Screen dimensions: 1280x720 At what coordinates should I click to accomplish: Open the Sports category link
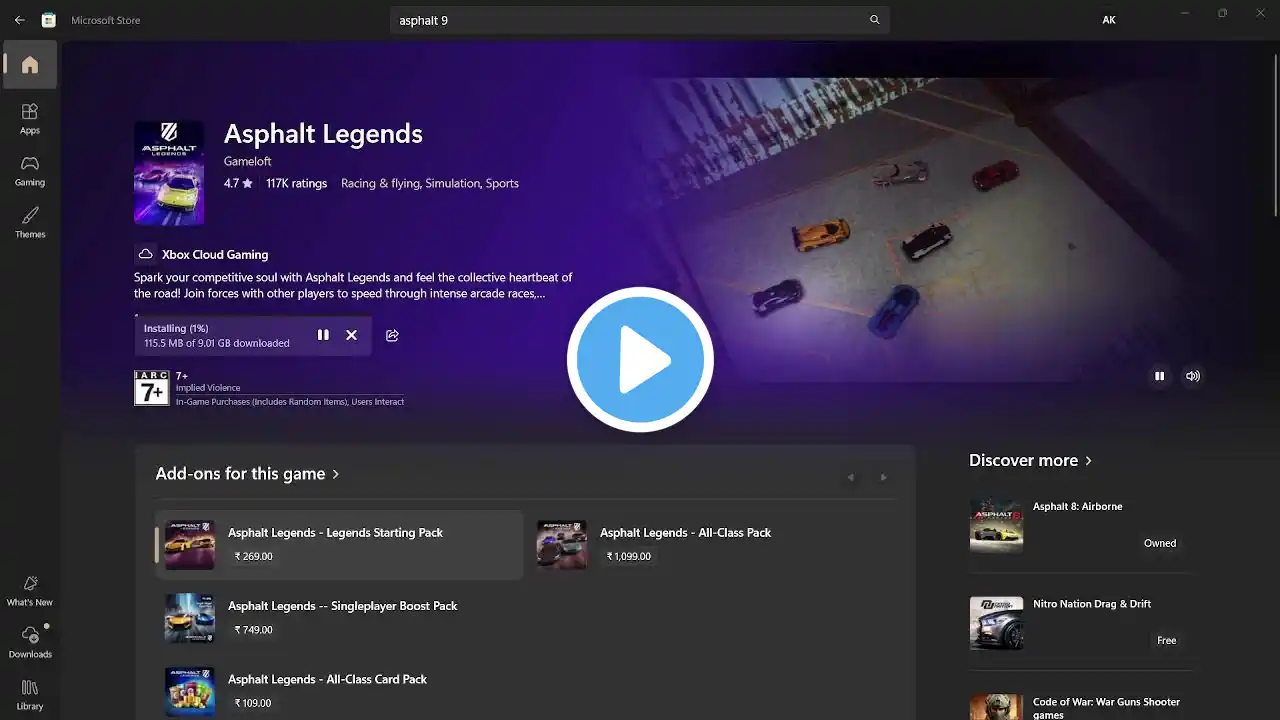(x=502, y=183)
